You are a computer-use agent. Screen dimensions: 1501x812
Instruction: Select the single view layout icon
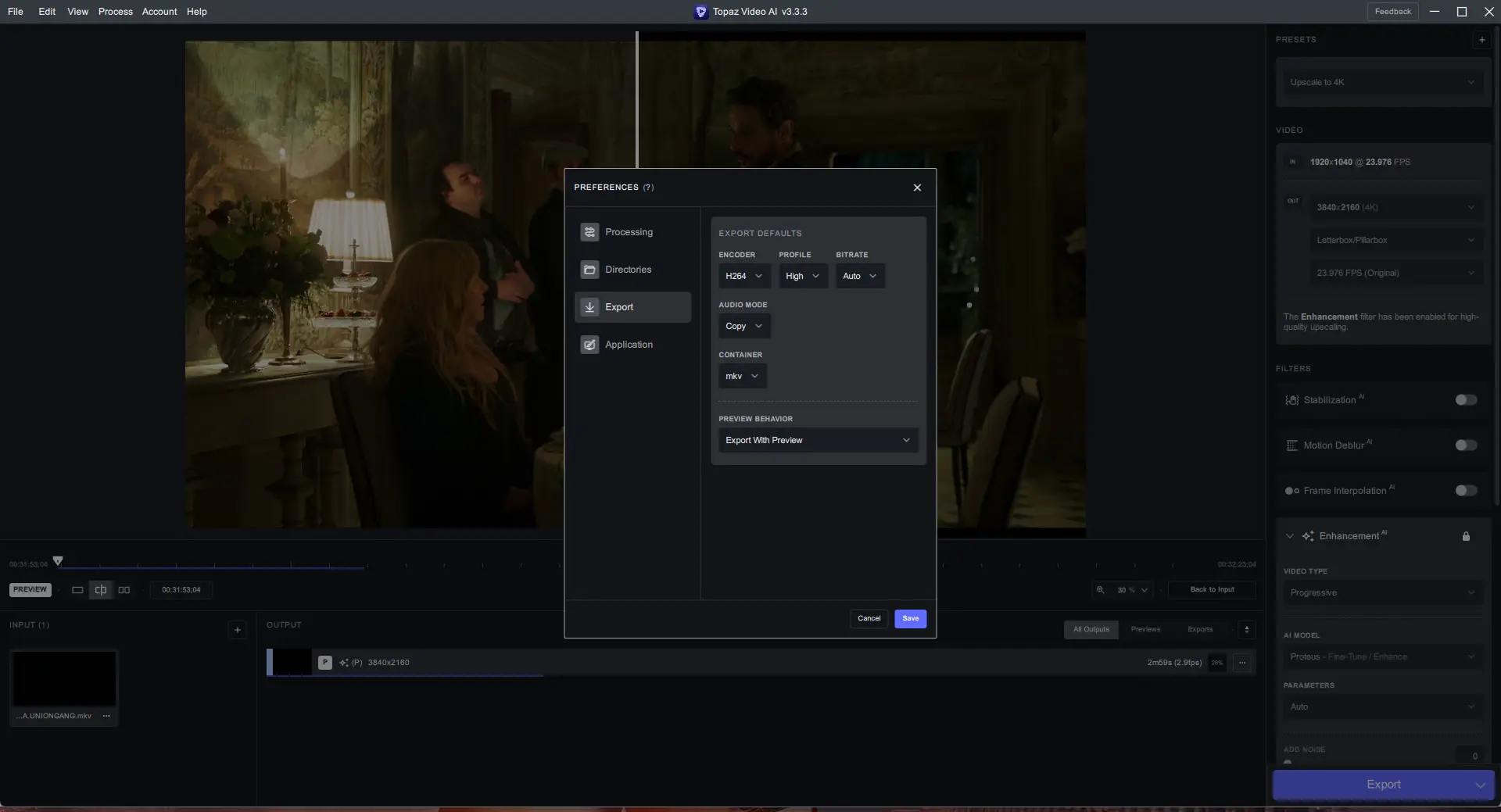click(77, 590)
